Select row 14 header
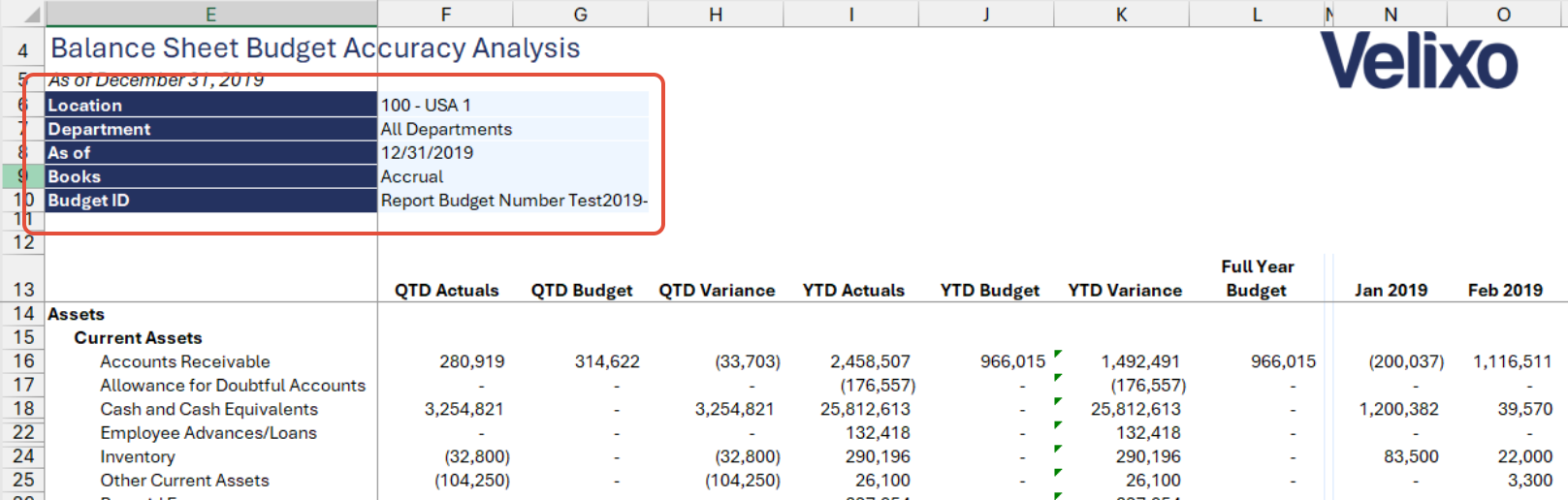 (x=22, y=314)
